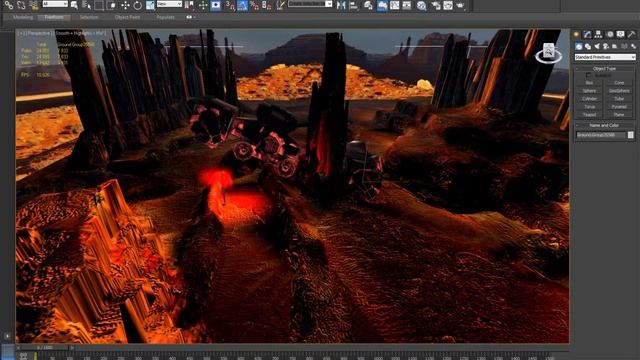Click the Sphere primitive button
This screenshot has height=360, width=640.
[589, 91]
